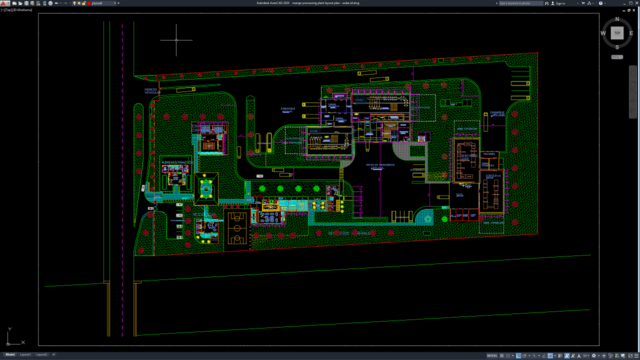Switch to the Layout2 tab
Viewport: 640px width, 360px height.
coord(41,355)
